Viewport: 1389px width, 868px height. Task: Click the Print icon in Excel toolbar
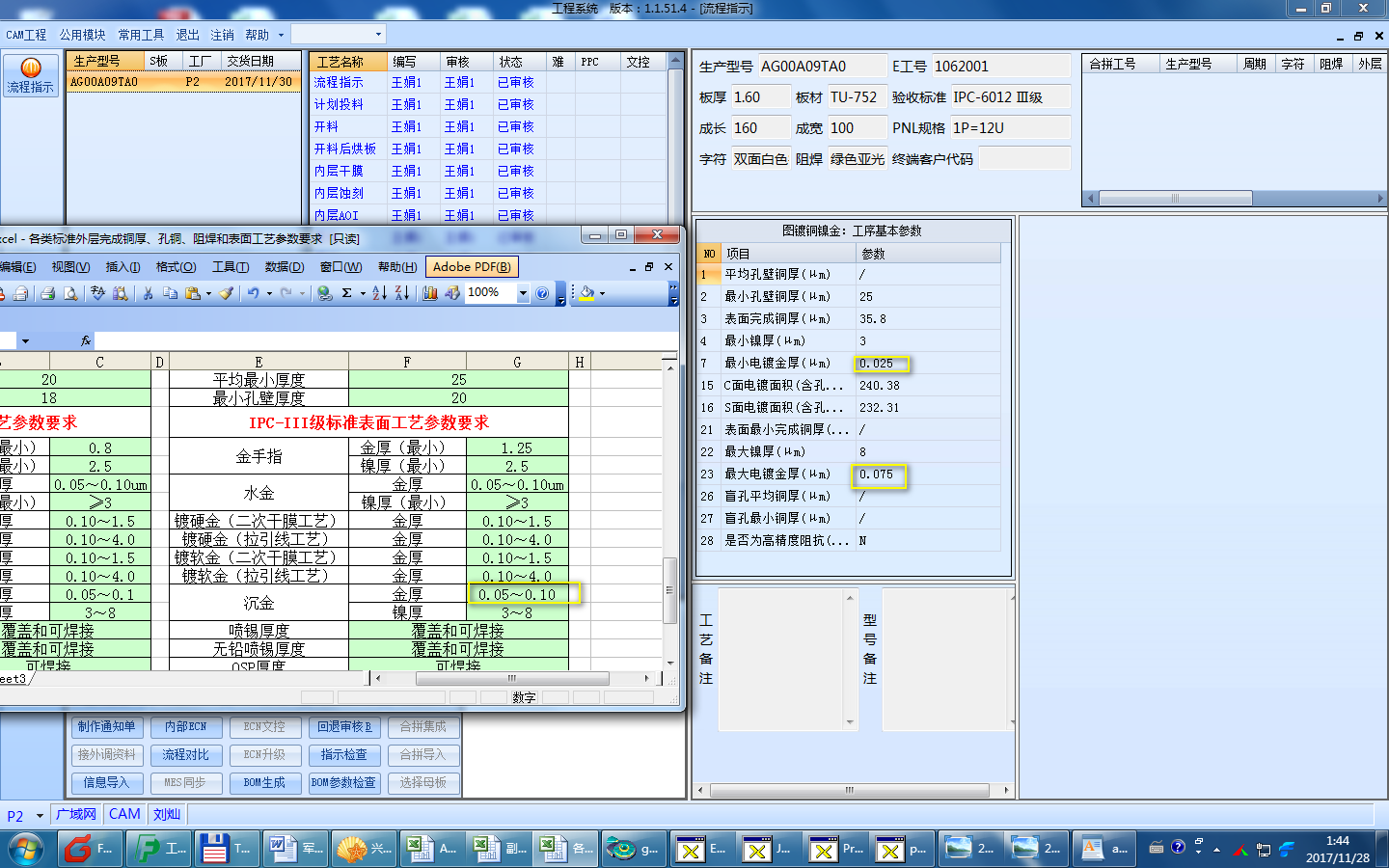[x=47, y=293]
